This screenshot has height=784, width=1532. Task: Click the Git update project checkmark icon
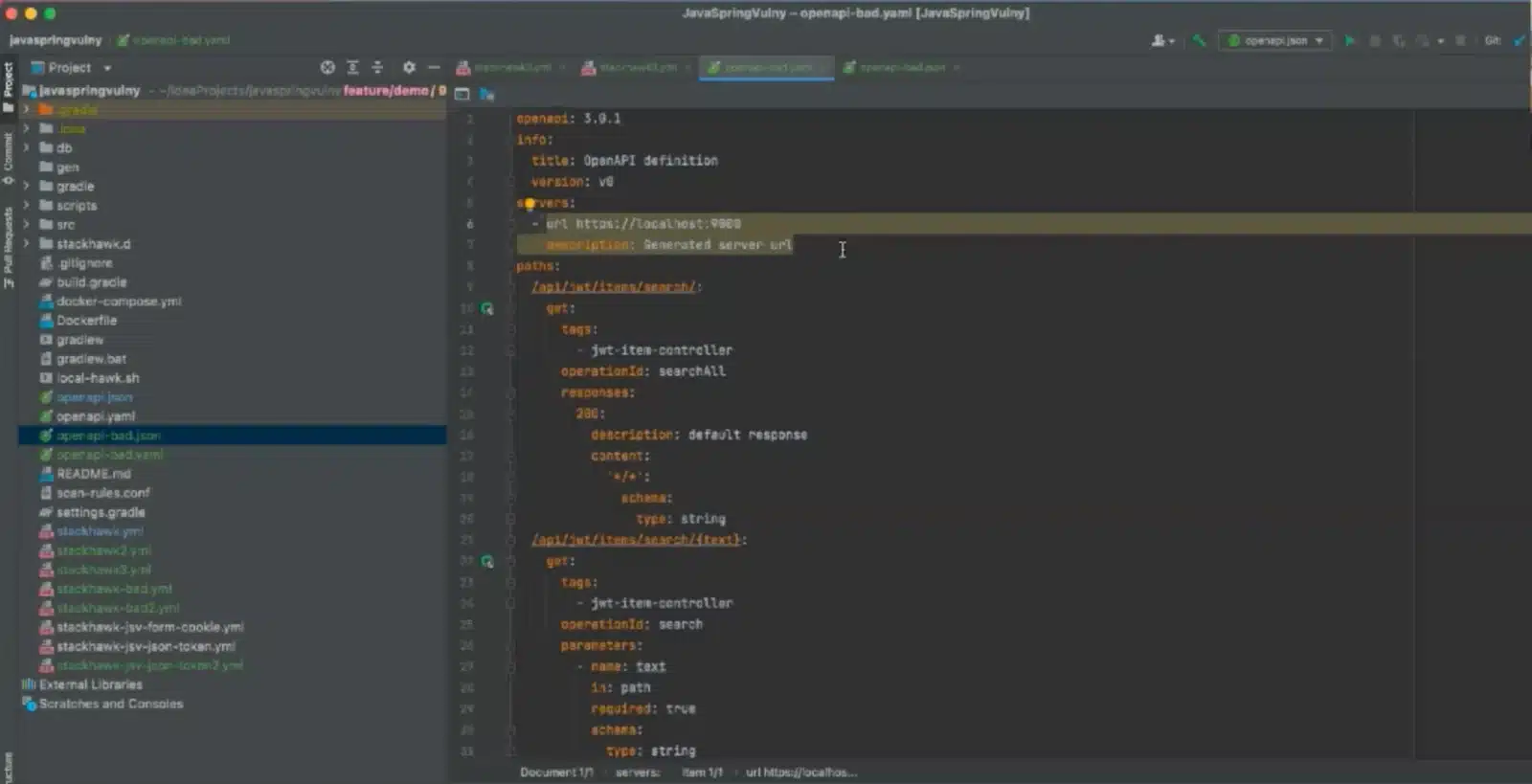click(x=1520, y=41)
